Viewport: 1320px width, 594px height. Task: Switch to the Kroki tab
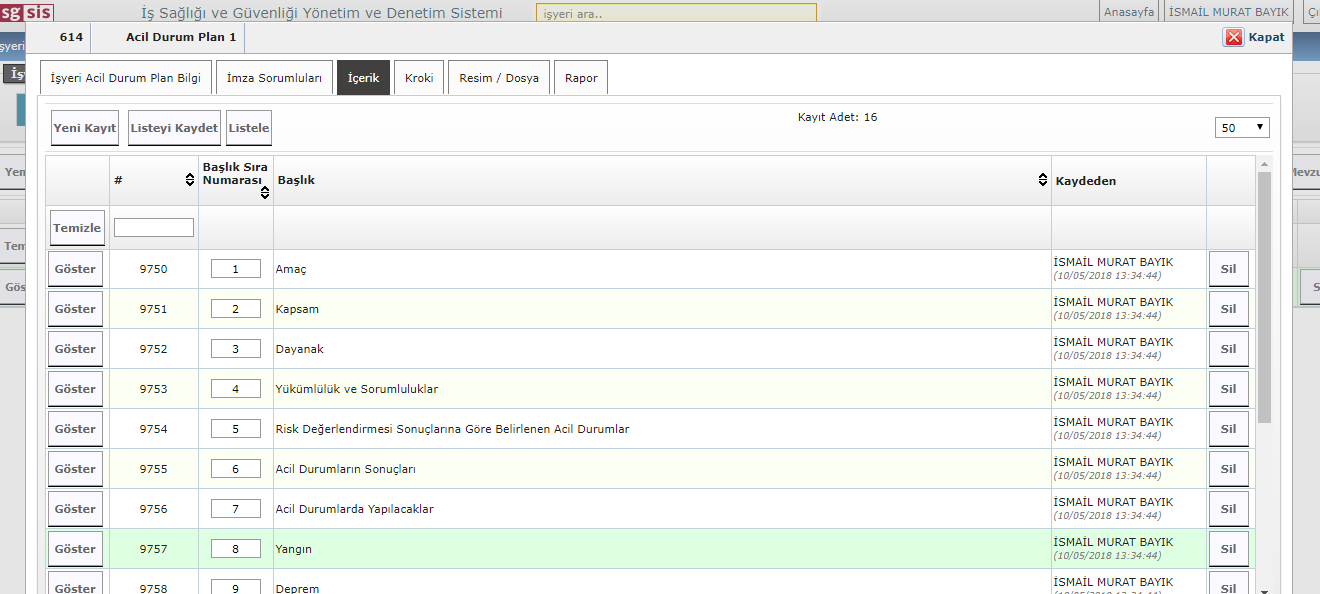pyautogui.click(x=419, y=78)
